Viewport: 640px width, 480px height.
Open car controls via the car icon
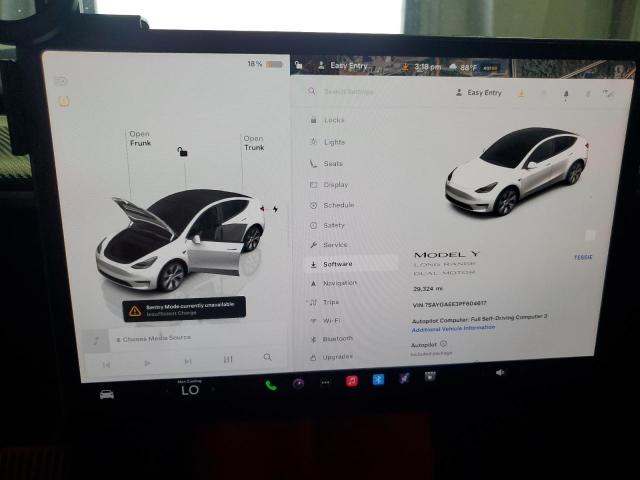[107, 394]
